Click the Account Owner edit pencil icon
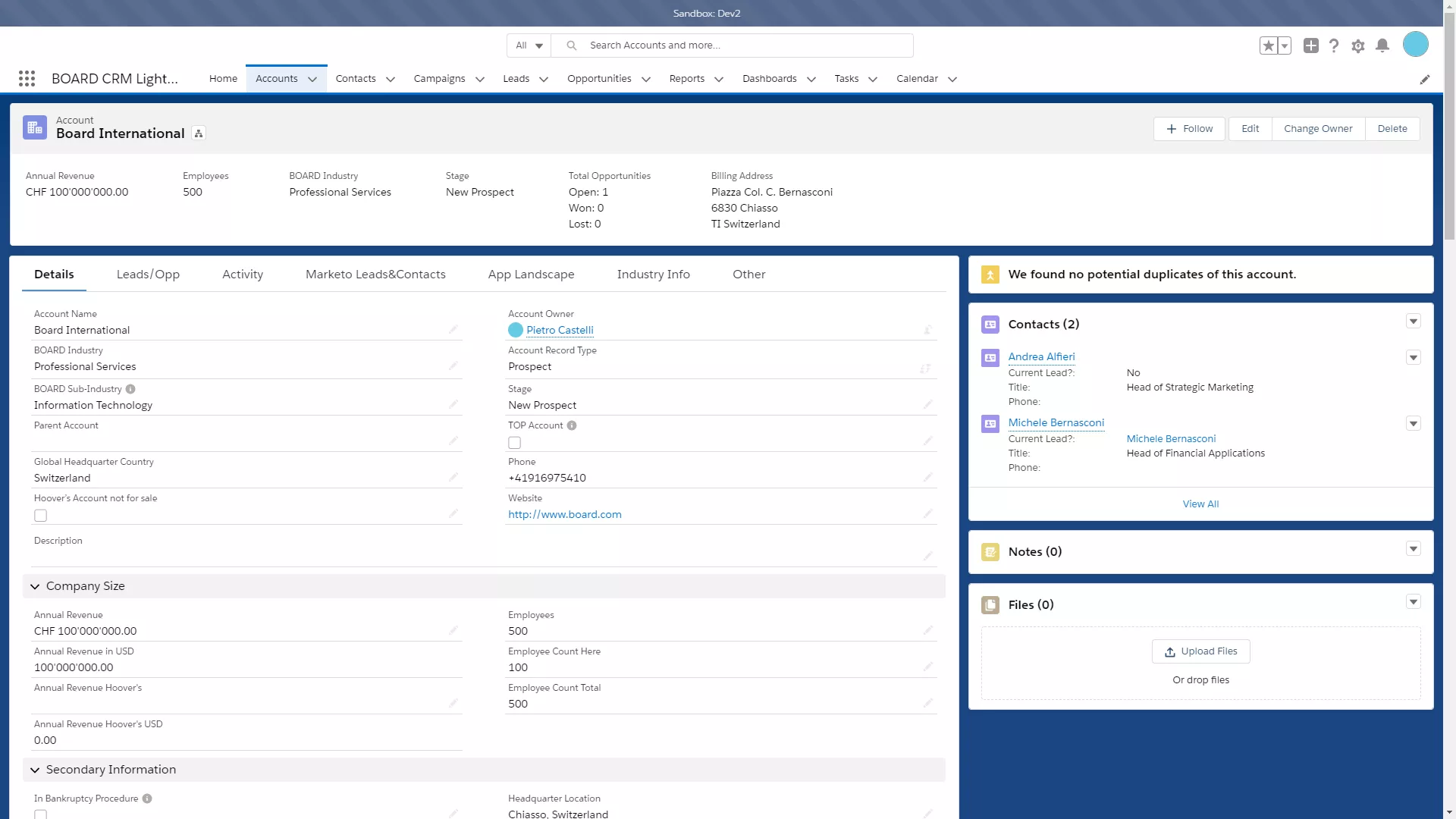 point(927,329)
